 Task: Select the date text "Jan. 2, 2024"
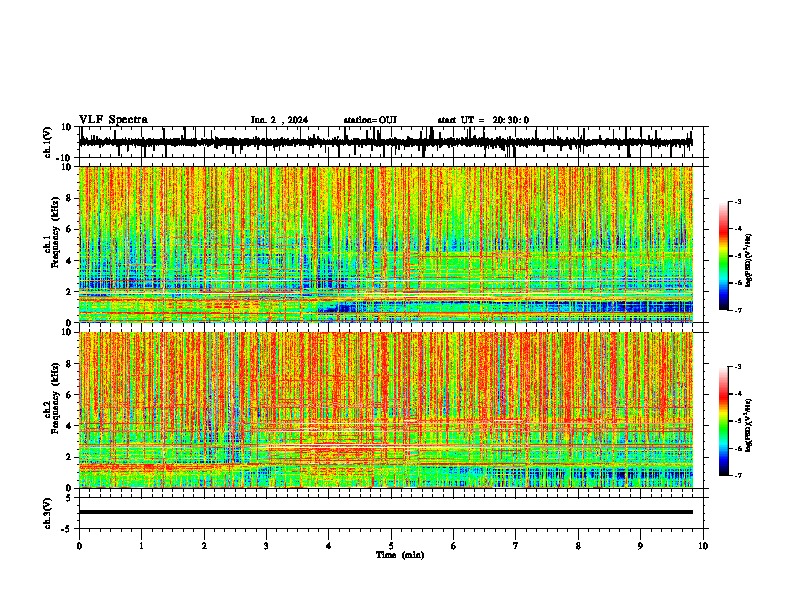pyautogui.click(x=279, y=120)
